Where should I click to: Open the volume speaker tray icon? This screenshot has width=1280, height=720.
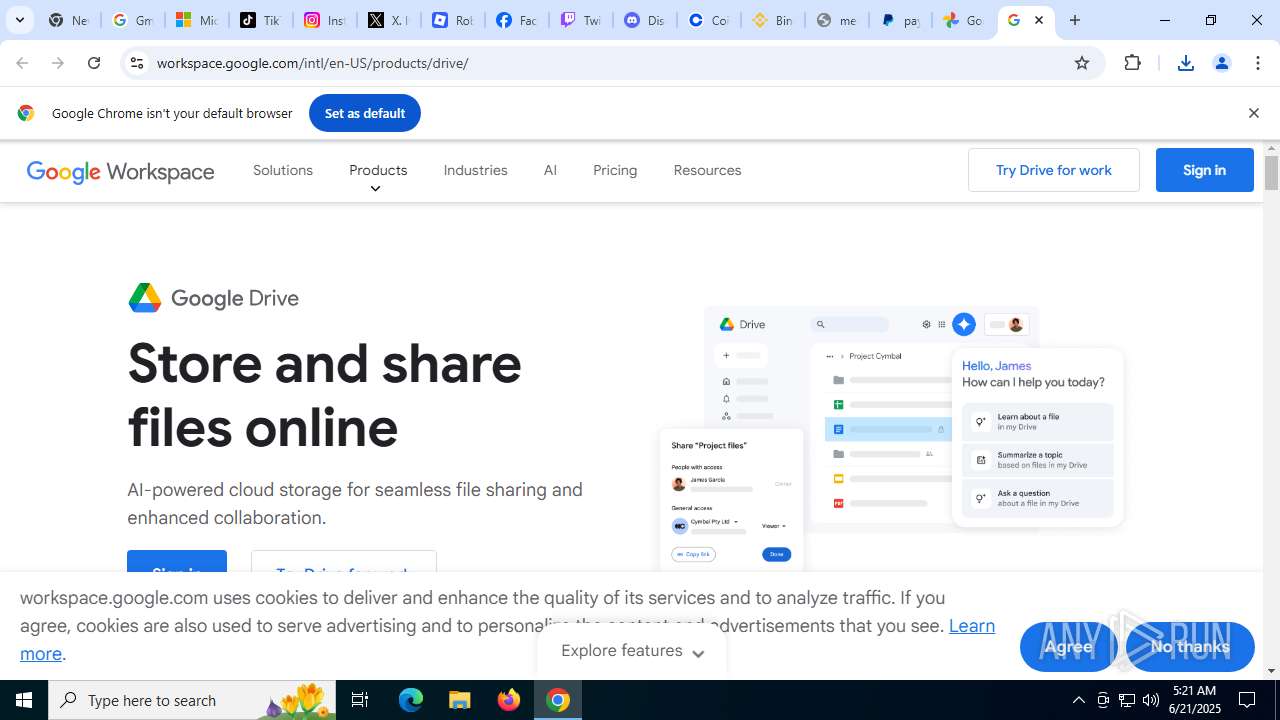[1151, 700]
